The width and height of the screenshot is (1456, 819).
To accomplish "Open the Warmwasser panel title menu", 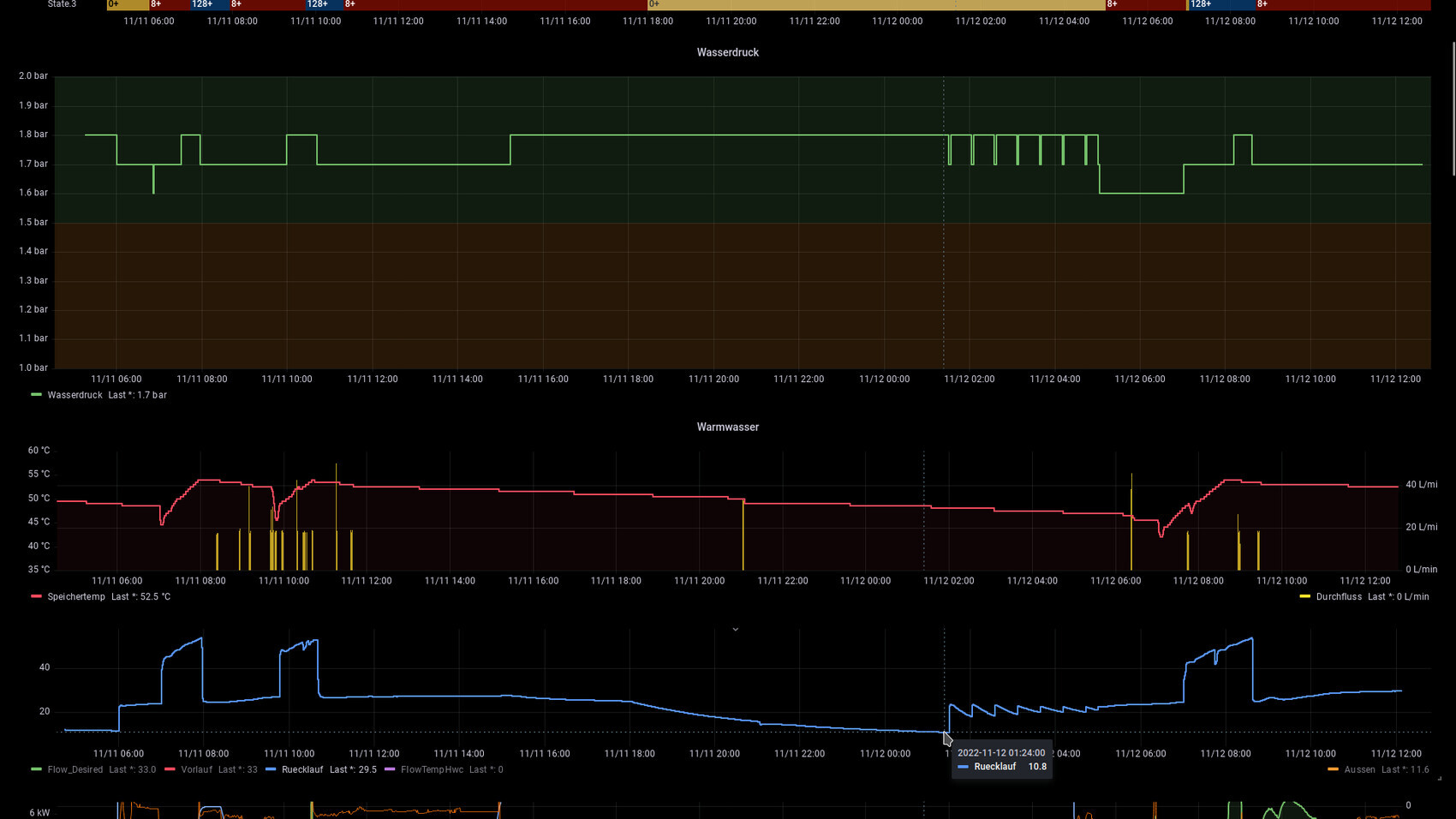I will (727, 427).
